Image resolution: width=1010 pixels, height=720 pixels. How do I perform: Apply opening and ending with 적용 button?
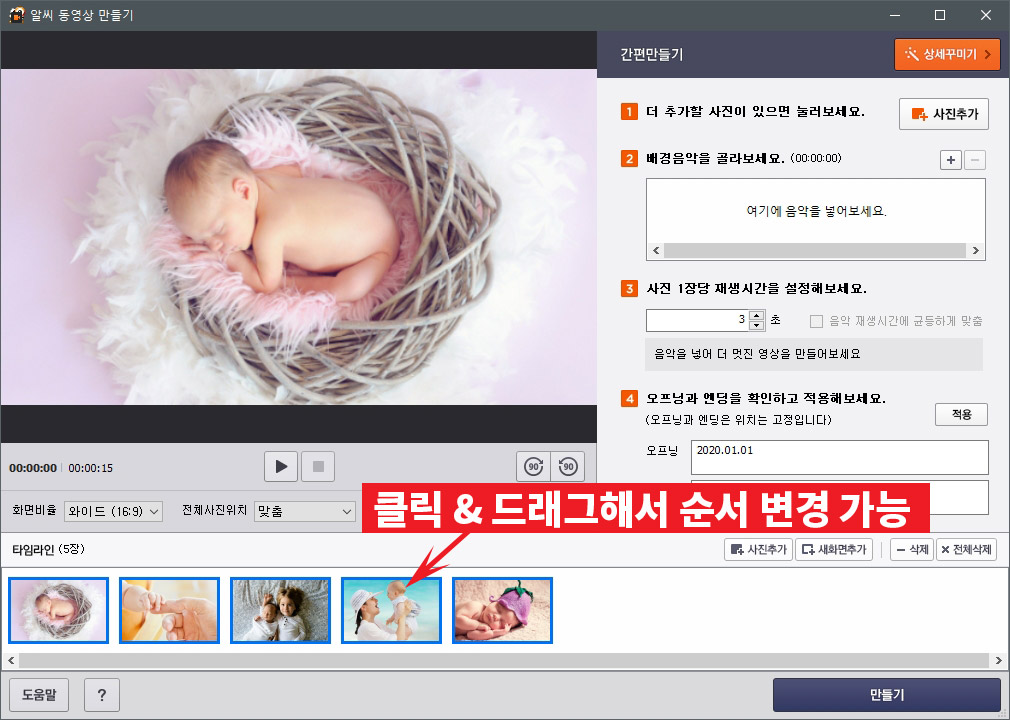click(960, 414)
